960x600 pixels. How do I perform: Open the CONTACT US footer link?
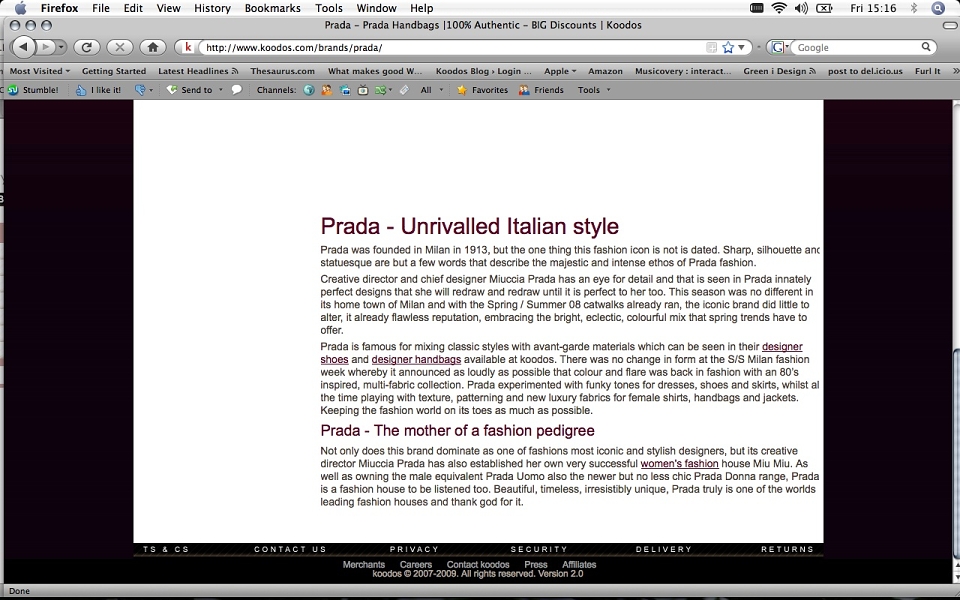click(290, 549)
